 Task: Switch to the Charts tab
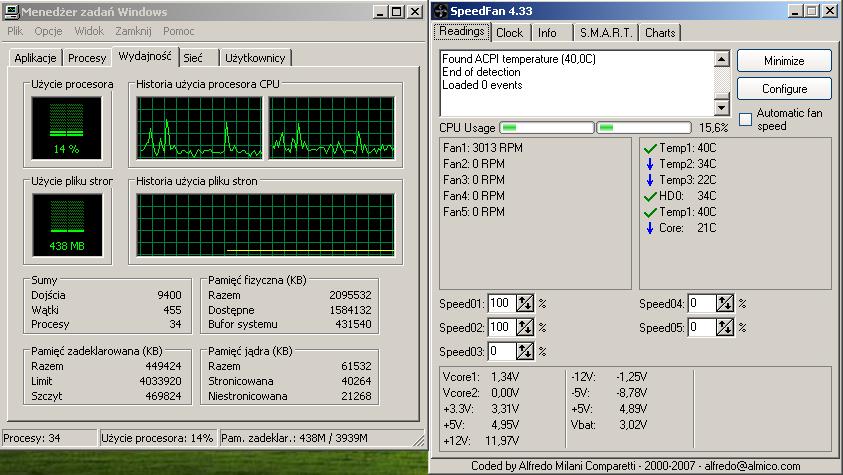[660, 33]
